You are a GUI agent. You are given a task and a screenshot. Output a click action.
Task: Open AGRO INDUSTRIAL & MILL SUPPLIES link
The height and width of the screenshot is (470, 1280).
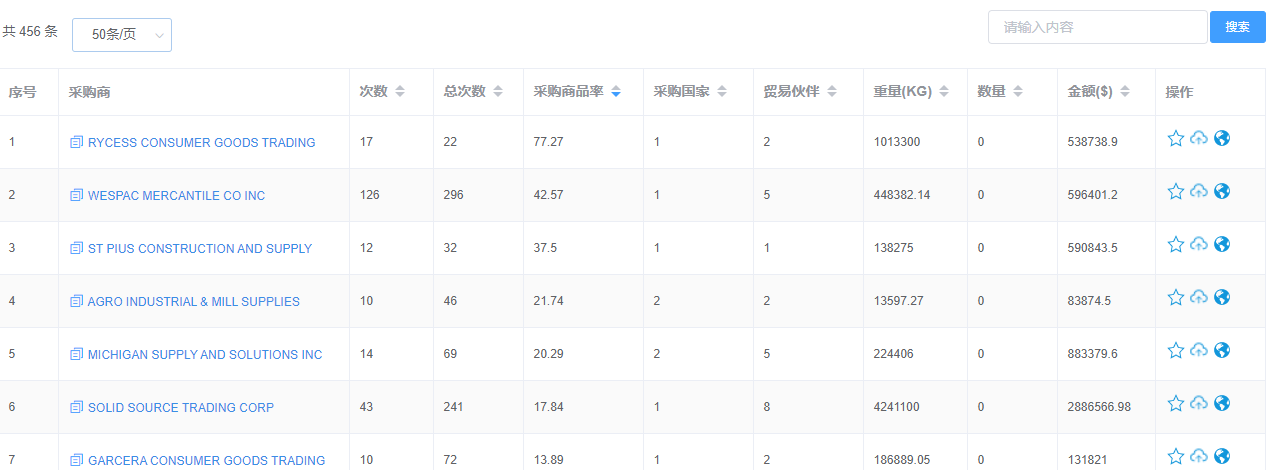point(194,301)
